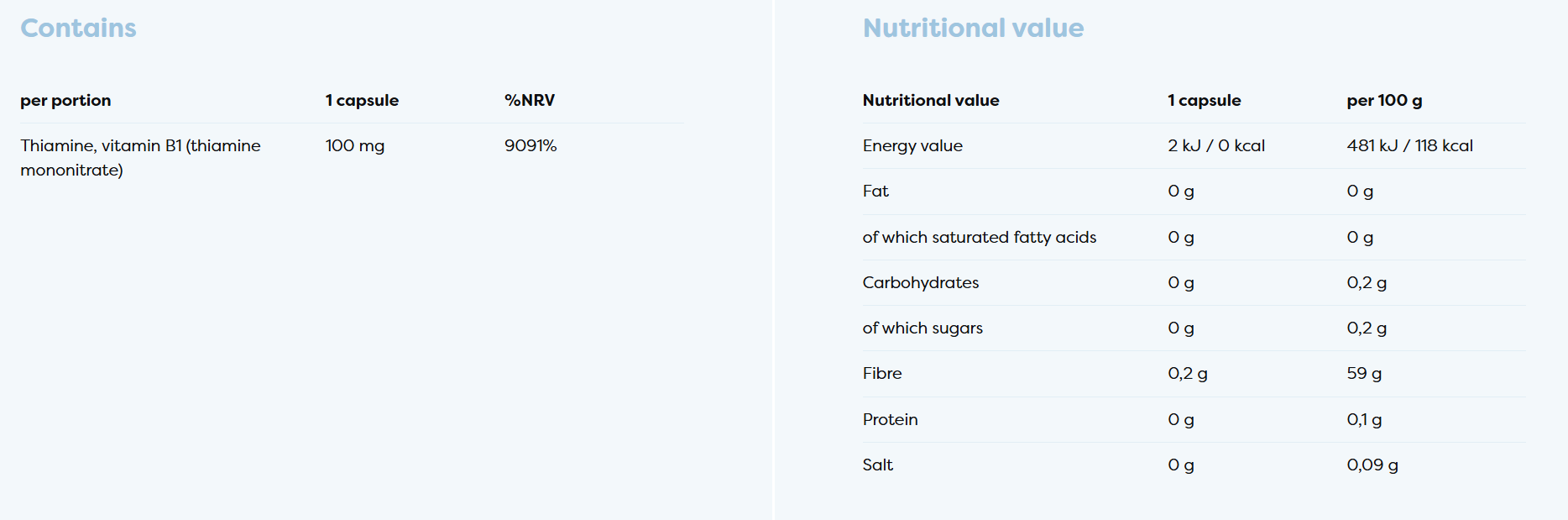The height and width of the screenshot is (520, 1568).
Task: Click the saturated fatty acids row label
Action: (x=979, y=237)
